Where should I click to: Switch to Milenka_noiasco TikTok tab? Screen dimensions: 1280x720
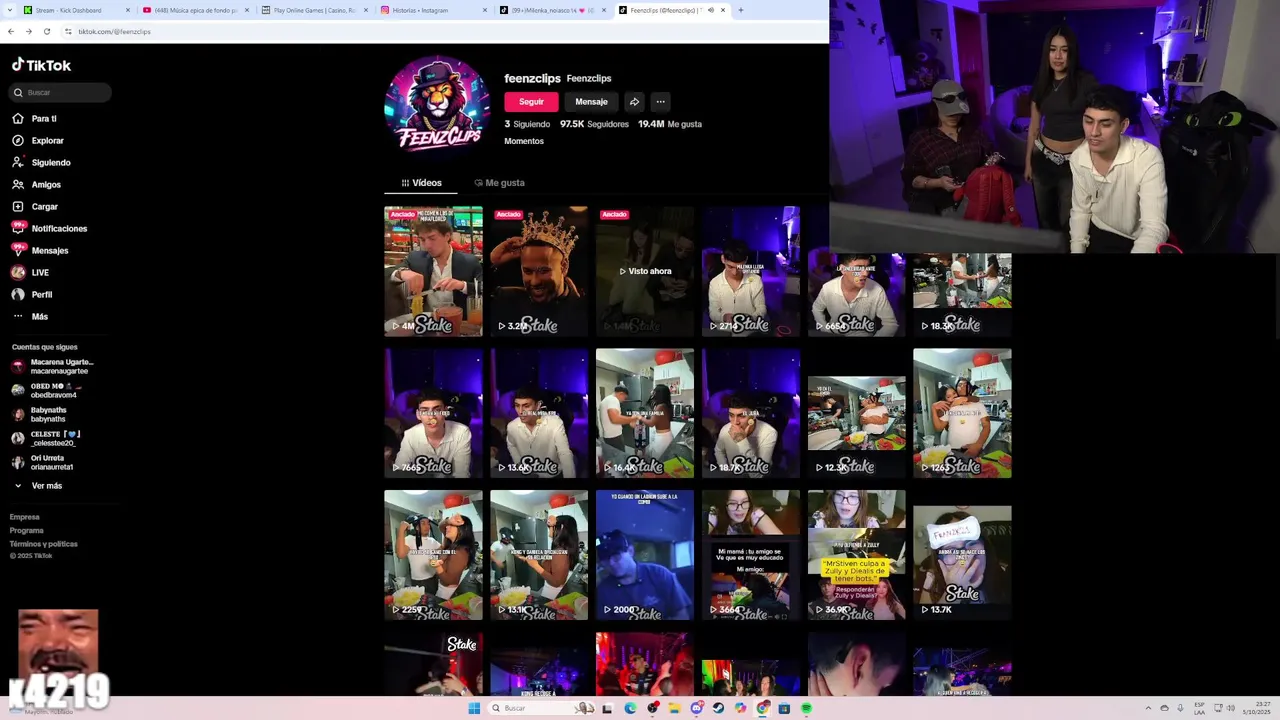[x=552, y=10]
